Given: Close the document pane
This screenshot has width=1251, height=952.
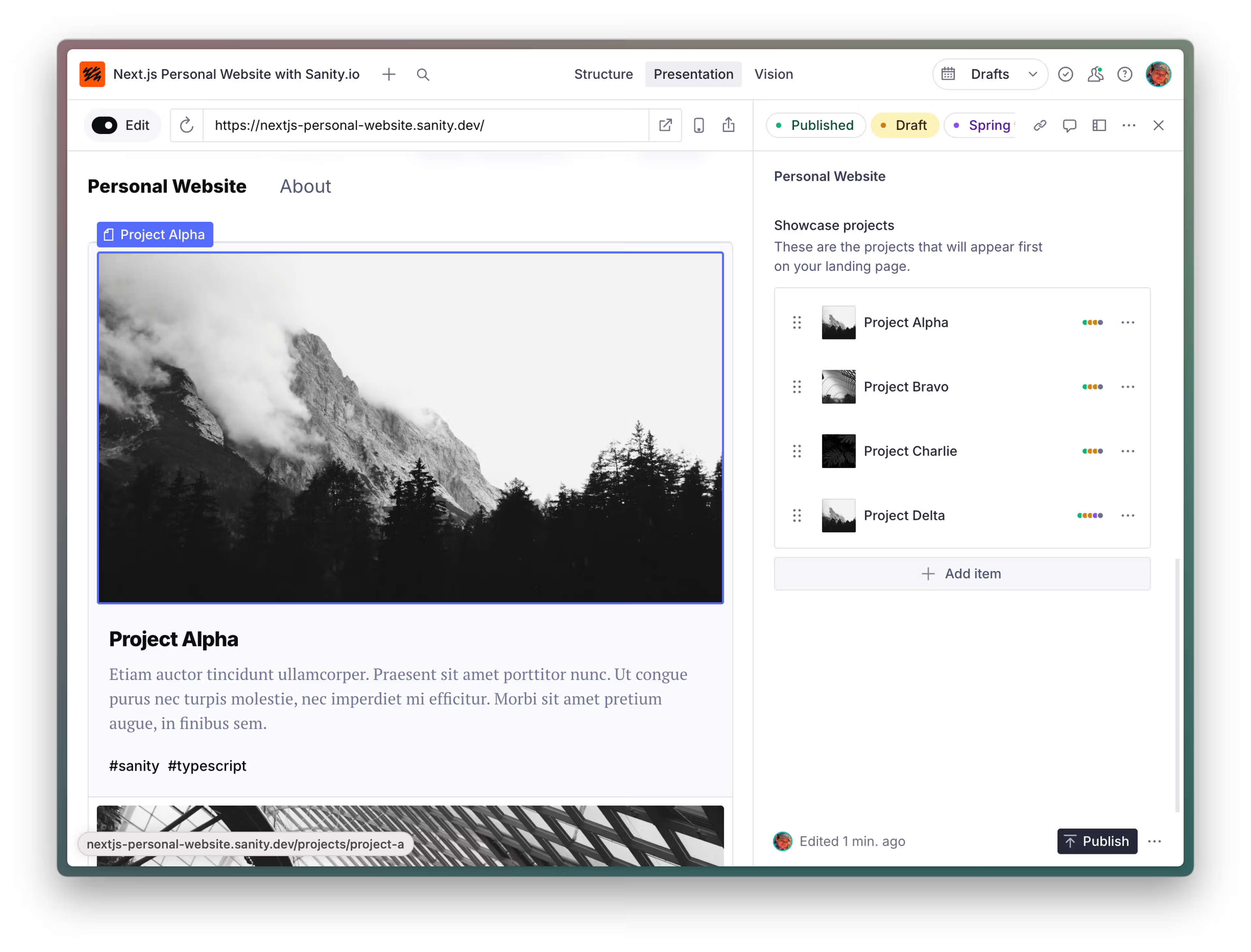Looking at the screenshot, I should click(1158, 125).
